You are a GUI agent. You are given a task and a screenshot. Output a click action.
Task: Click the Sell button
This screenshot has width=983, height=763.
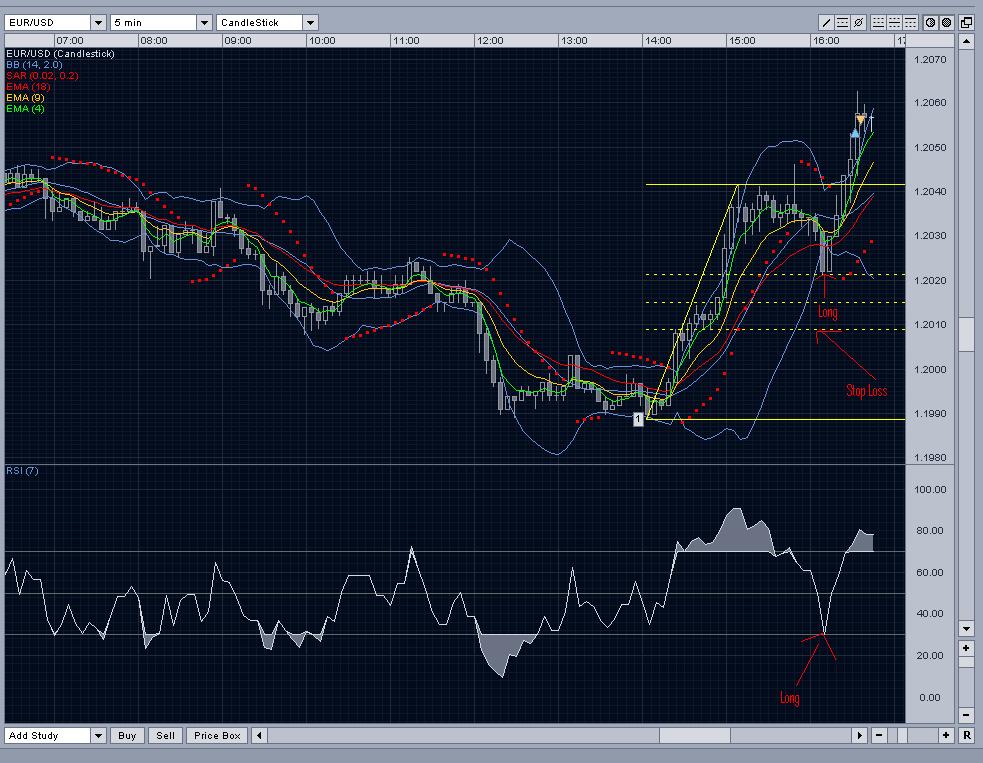point(165,735)
